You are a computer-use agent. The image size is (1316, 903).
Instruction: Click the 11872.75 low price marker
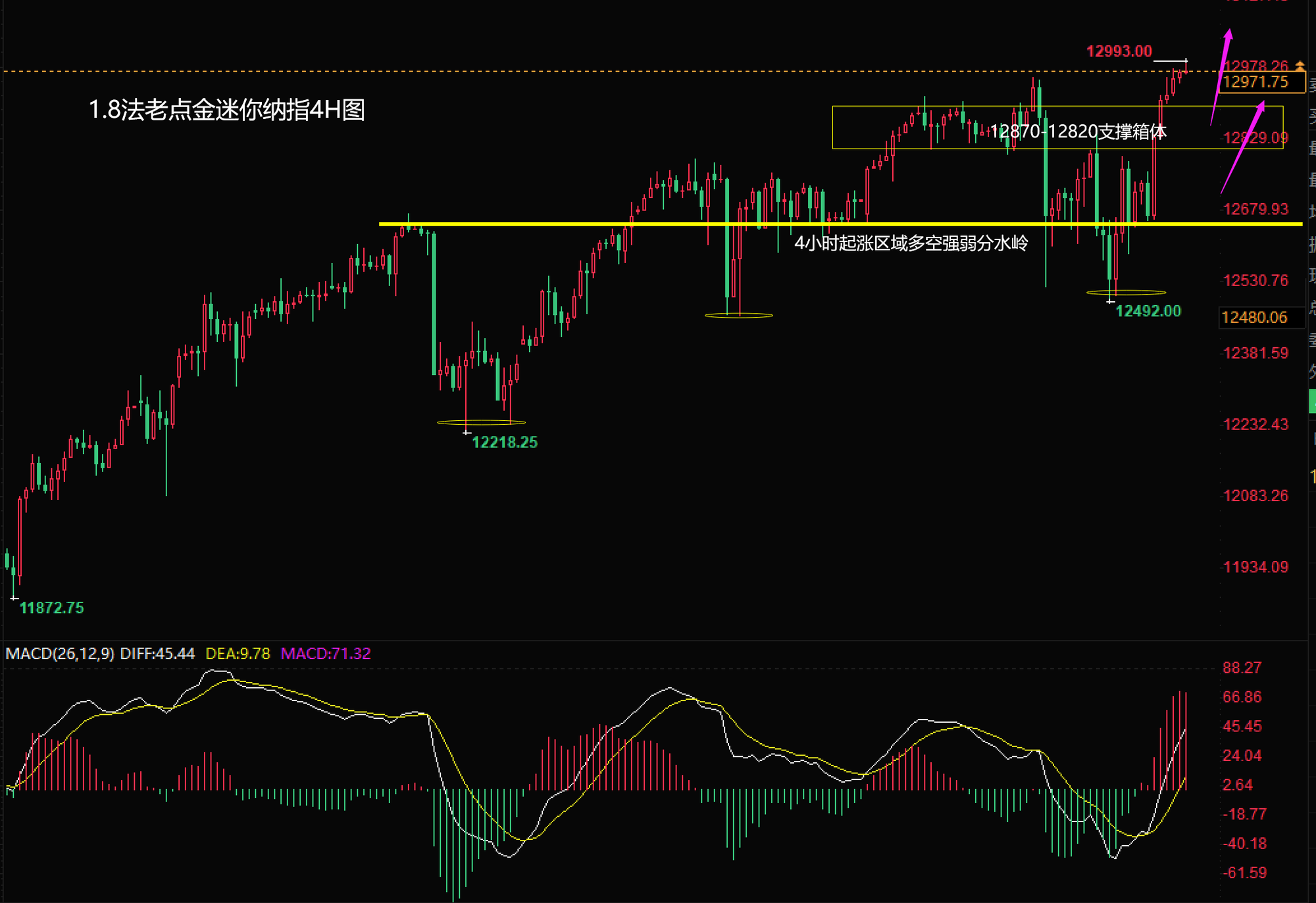[x=52, y=608]
